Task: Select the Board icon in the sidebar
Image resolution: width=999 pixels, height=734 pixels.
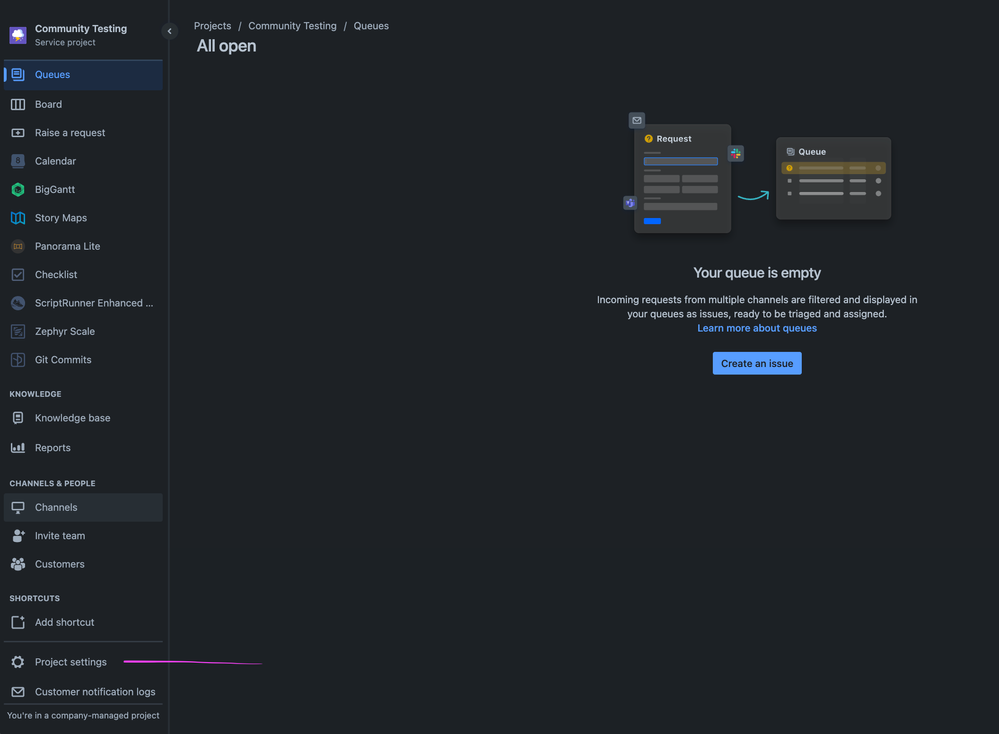Action: pyautogui.click(x=17, y=104)
